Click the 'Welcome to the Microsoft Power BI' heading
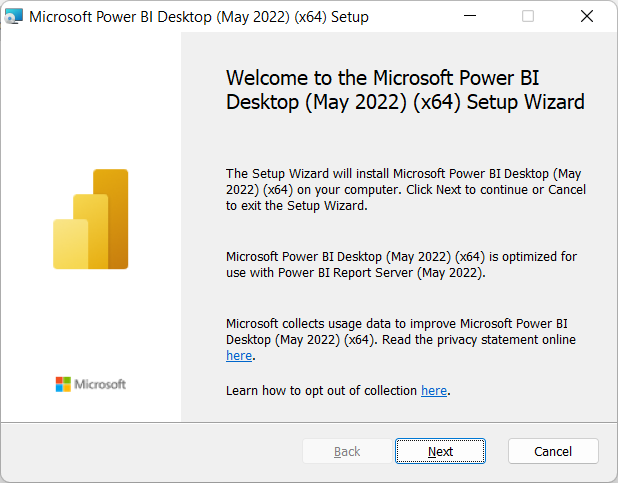618x483 pixels. click(405, 90)
